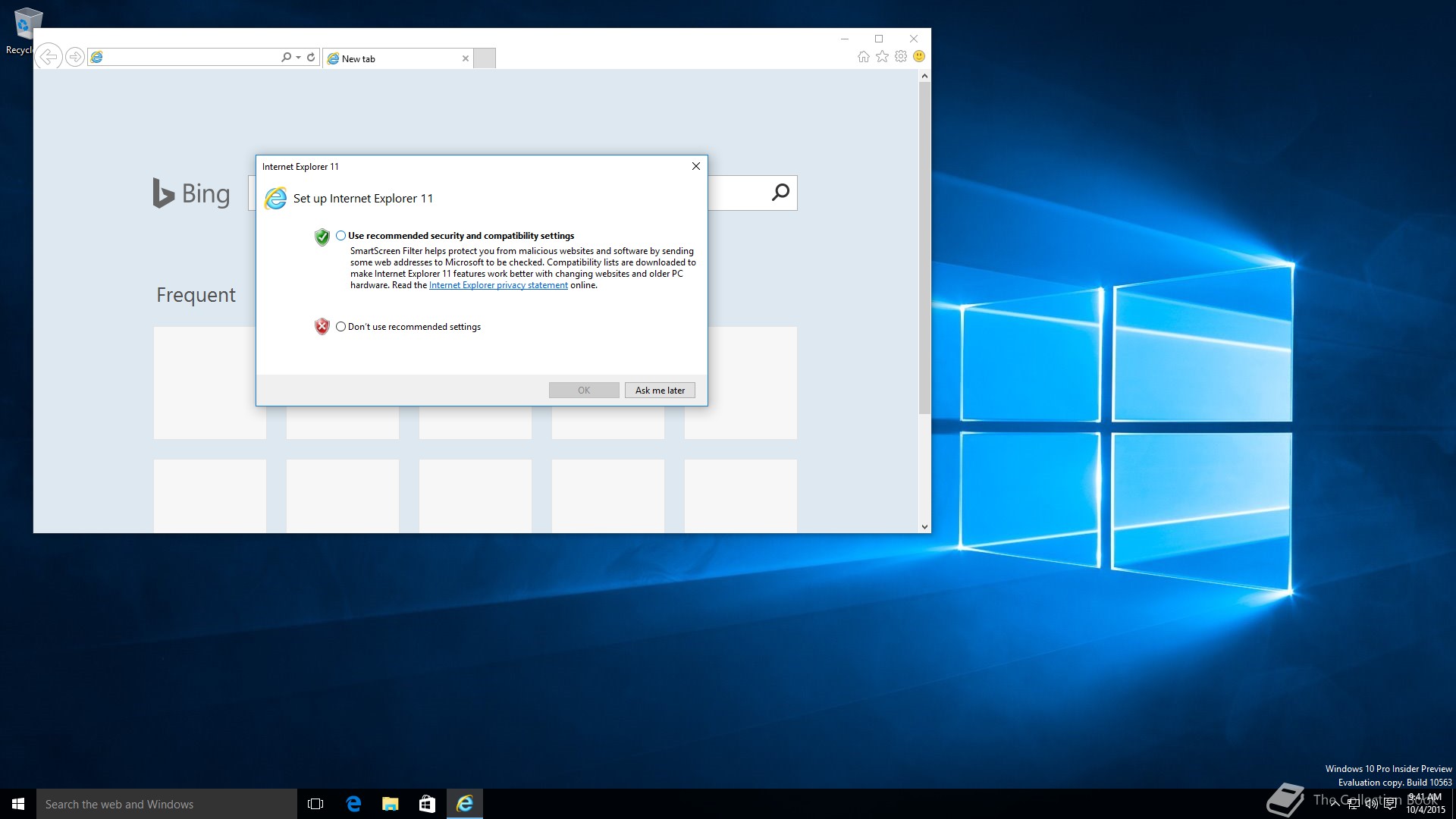Click Internet Explorer taskbar icon
The image size is (1456, 819).
coord(465,804)
